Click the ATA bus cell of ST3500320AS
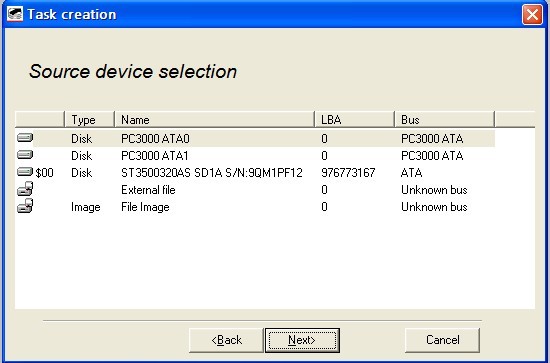Image resolution: width=550 pixels, height=363 pixels. coord(411,173)
